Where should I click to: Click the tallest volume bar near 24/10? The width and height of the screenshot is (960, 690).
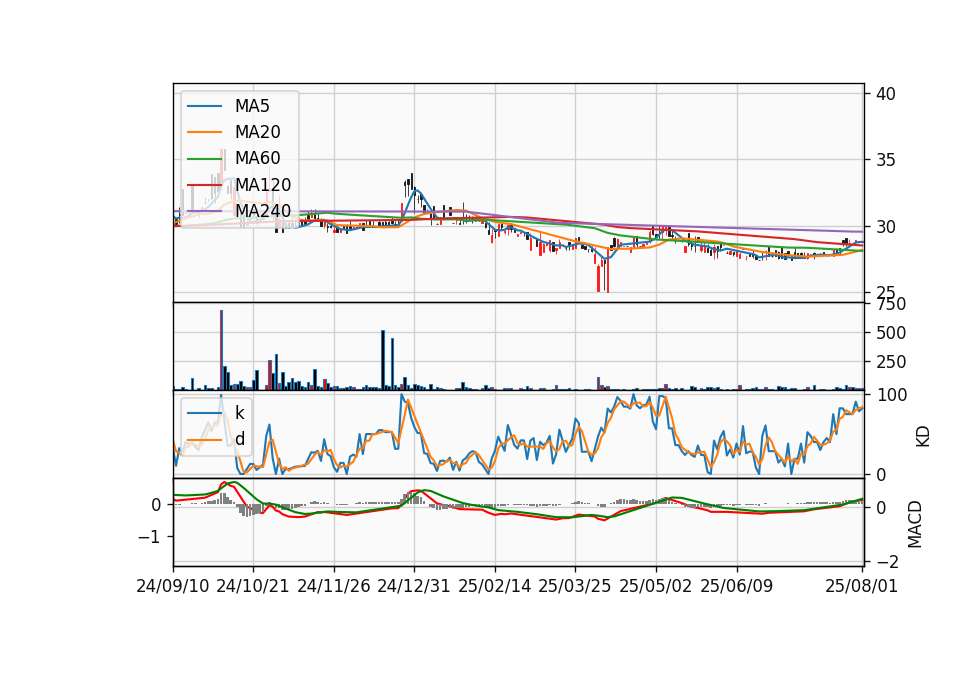click(221, 350)
